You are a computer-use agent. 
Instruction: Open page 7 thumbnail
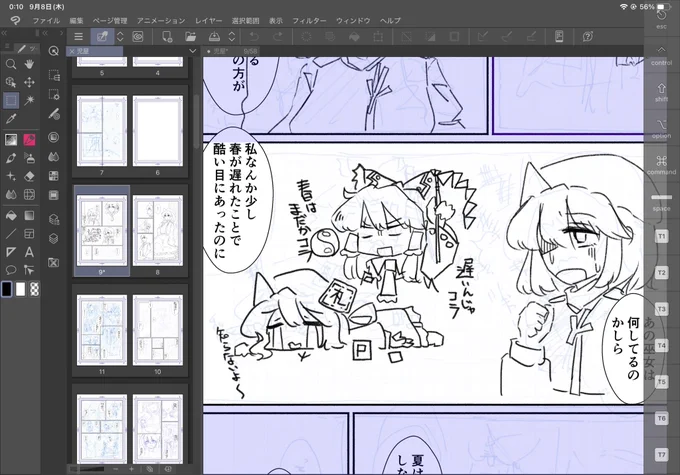[102, 131]
